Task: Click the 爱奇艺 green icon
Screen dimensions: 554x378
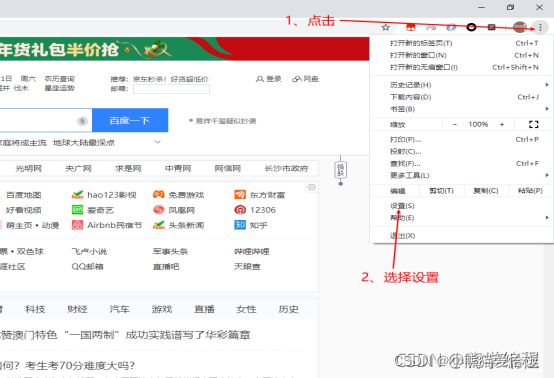Action: 77,210
